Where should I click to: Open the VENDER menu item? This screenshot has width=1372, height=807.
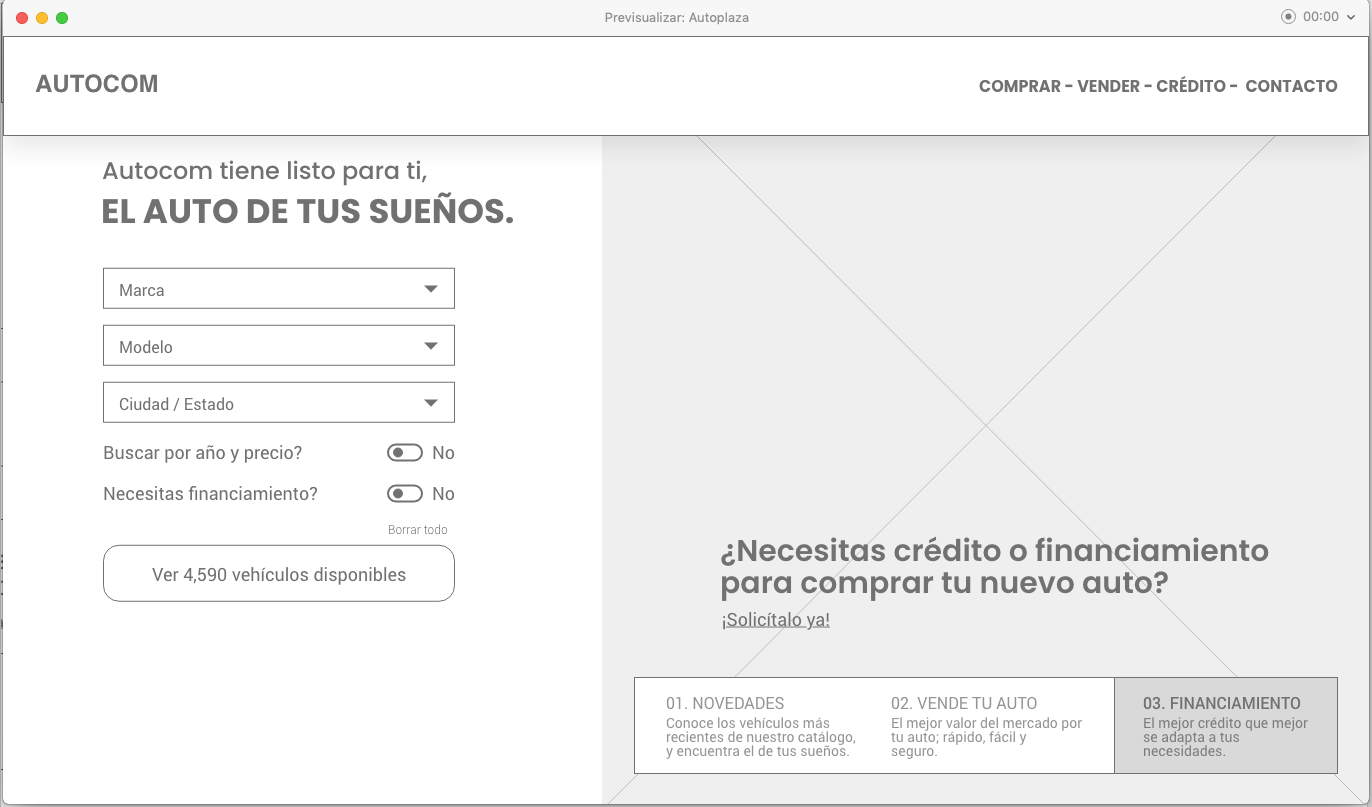click(x=1109, y=86)
